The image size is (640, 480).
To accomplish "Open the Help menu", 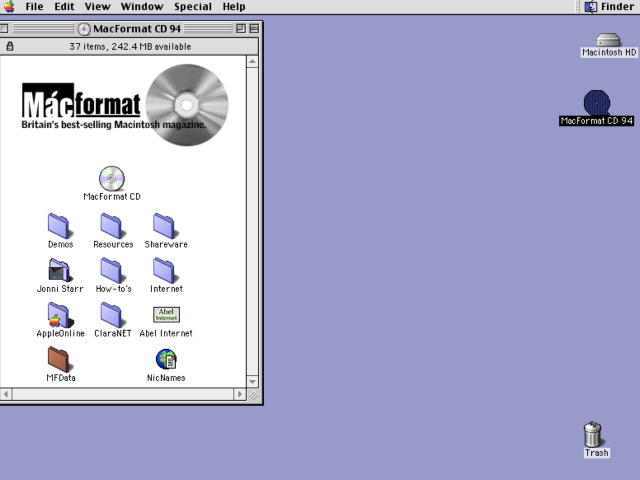I will point(234,7).
